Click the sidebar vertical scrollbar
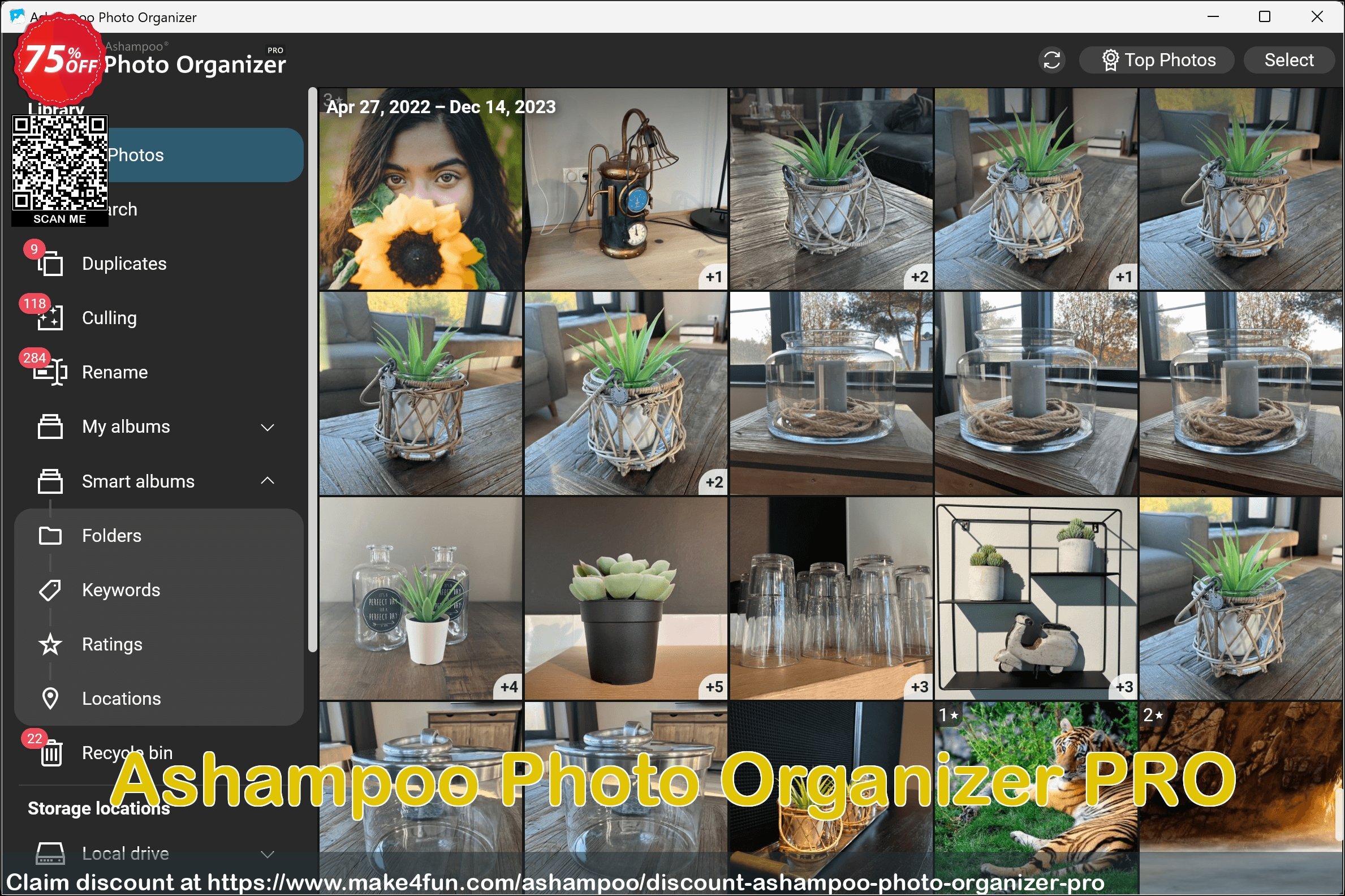The width and height of the screenshot is (1345, 896). click(313, 369)
